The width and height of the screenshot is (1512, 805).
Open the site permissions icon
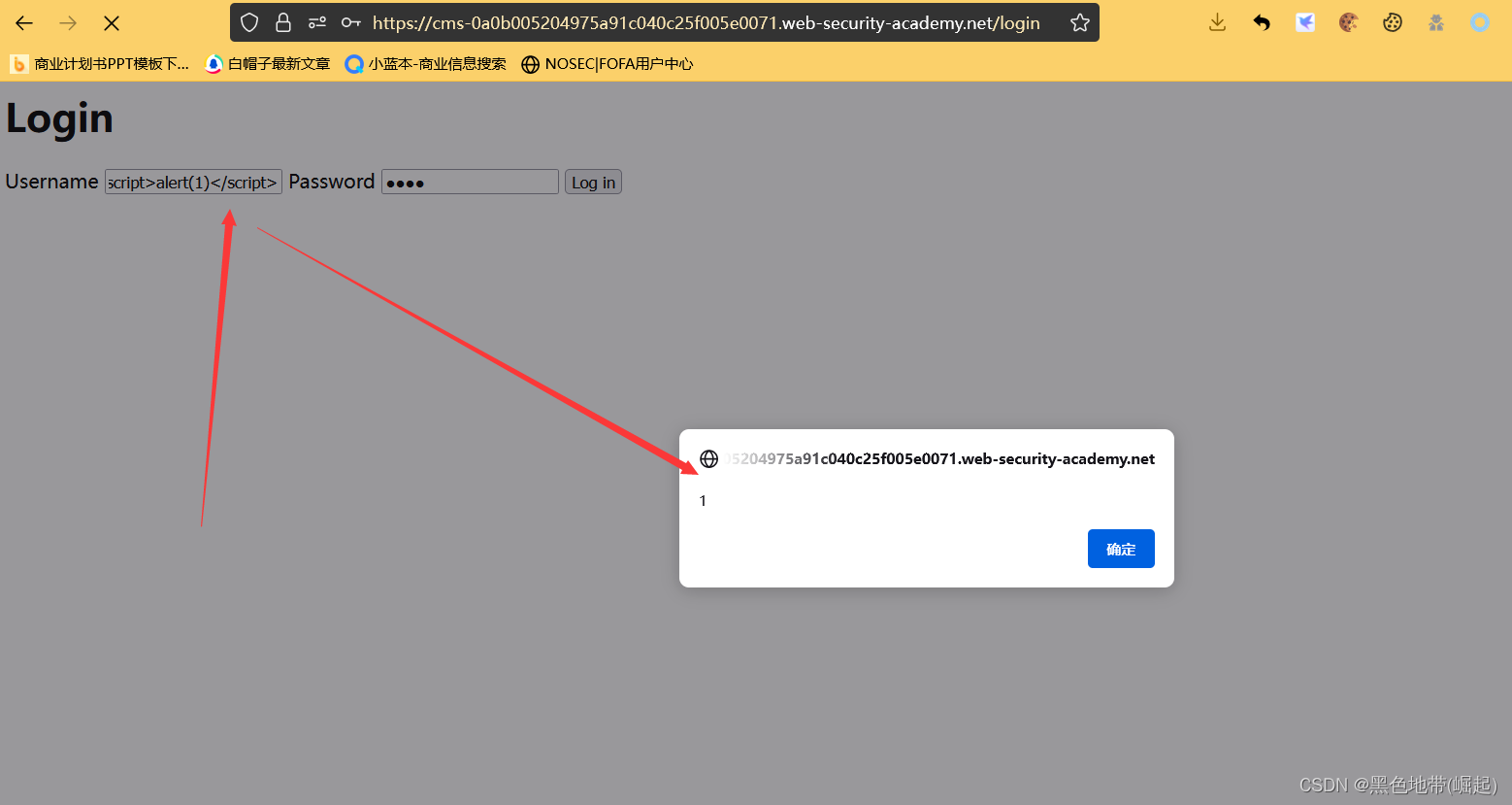[x=317, y=22]
